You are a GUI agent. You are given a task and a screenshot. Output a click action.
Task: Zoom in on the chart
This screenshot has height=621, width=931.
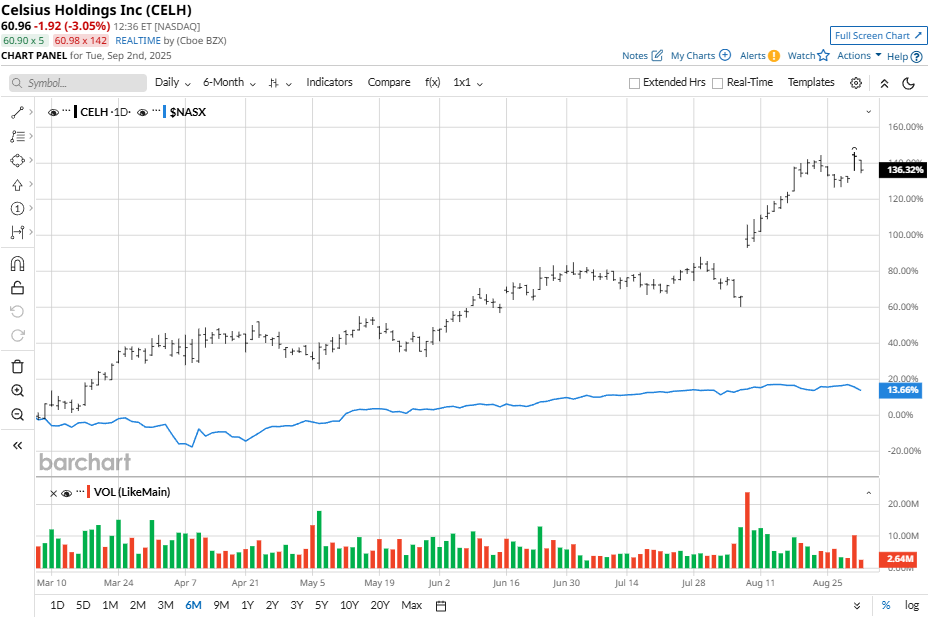(17, 391)
